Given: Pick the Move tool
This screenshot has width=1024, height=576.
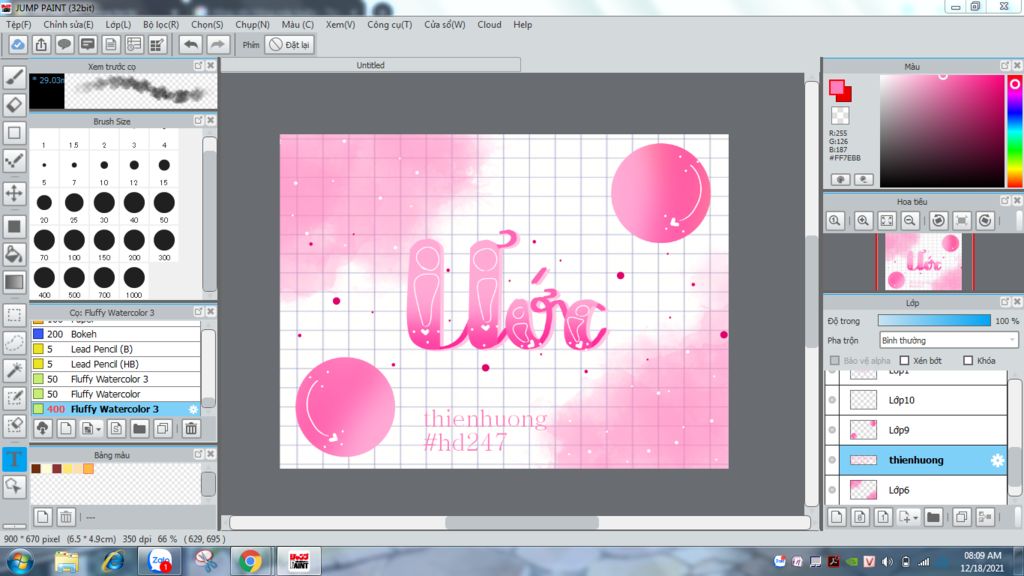Looking at the screenshot, I should click(x=14, y=193).
